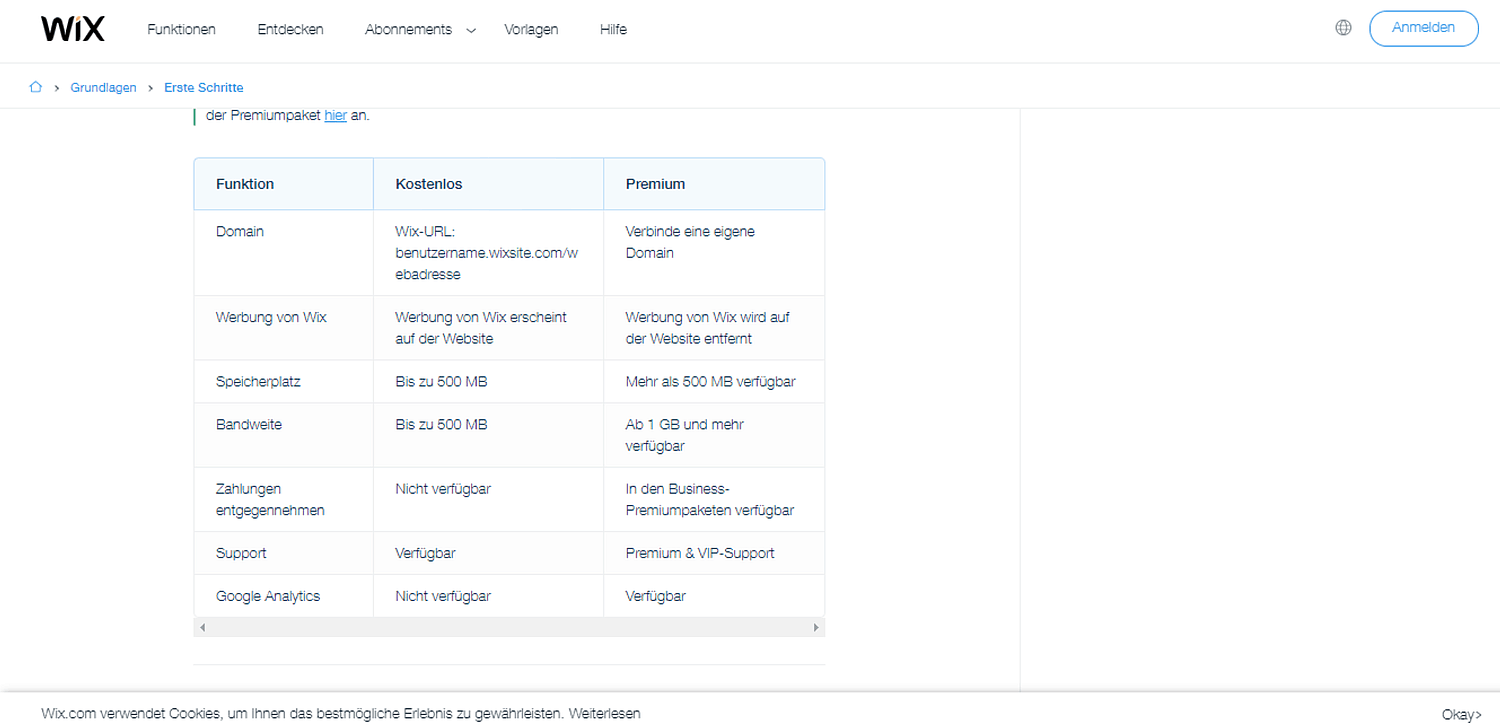The width and height of the screenshot is (1500, 727).
Task: Click the Support row label
Action: pos(241,553)
